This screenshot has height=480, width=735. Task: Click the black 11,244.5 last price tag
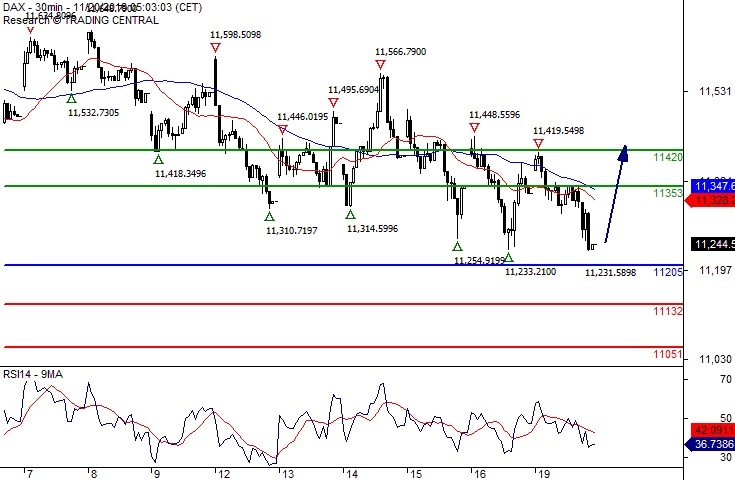click(713, 244)
